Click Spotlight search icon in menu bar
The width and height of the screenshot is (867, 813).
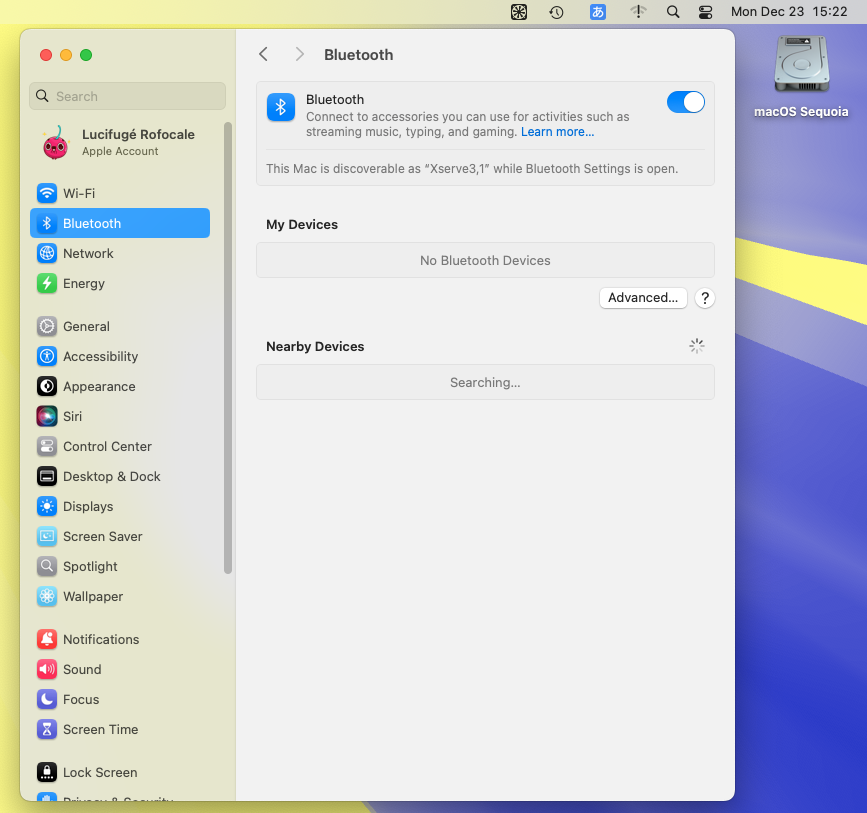[x=673, y=12]
